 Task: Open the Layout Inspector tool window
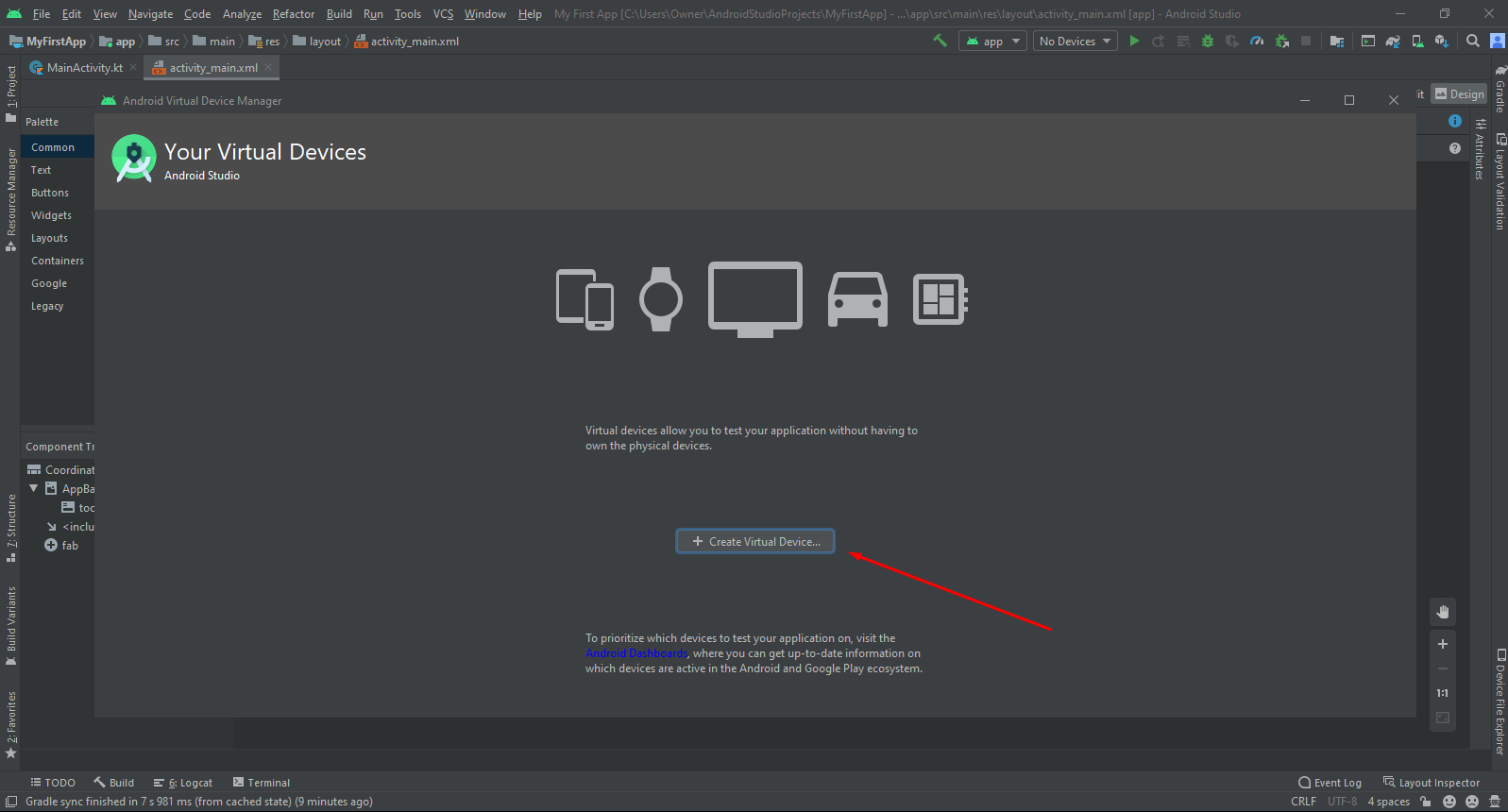(1432, 783)
